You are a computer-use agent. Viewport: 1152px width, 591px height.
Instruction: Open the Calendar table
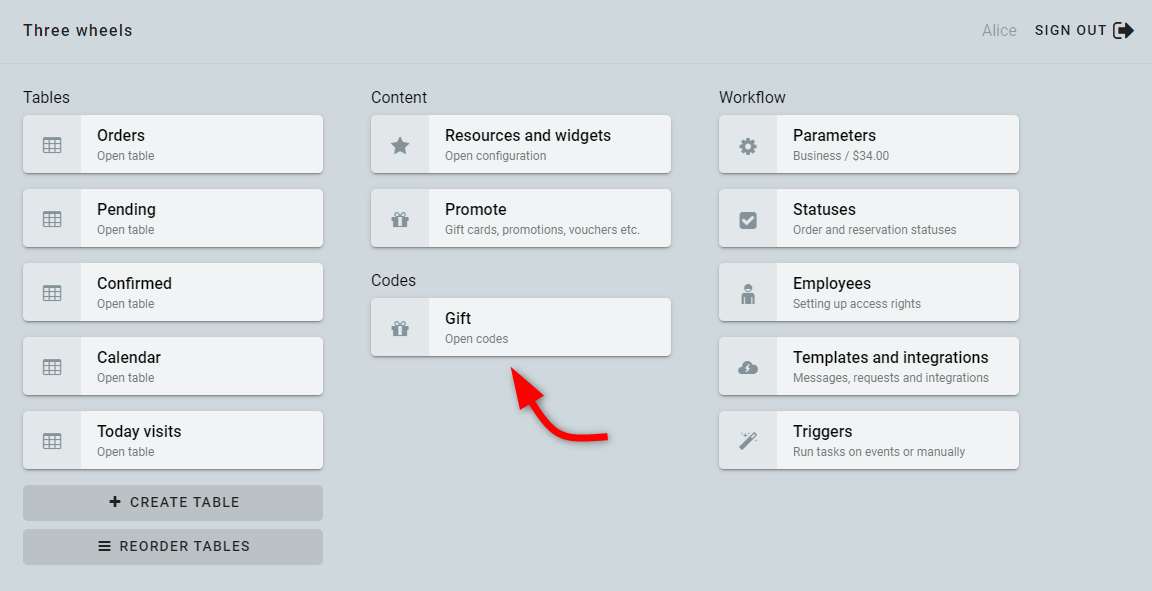[173, 366]
